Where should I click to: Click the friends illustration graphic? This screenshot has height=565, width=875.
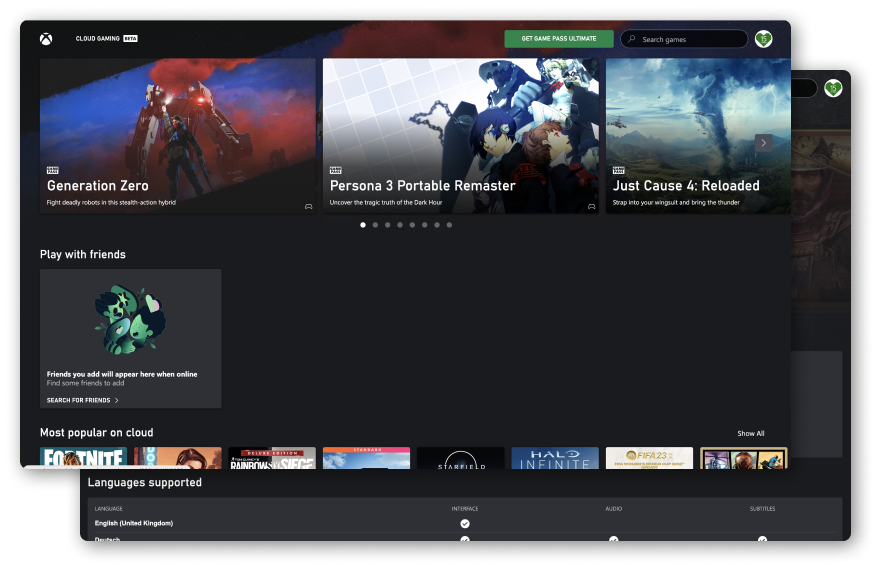(x=130, y=320)
